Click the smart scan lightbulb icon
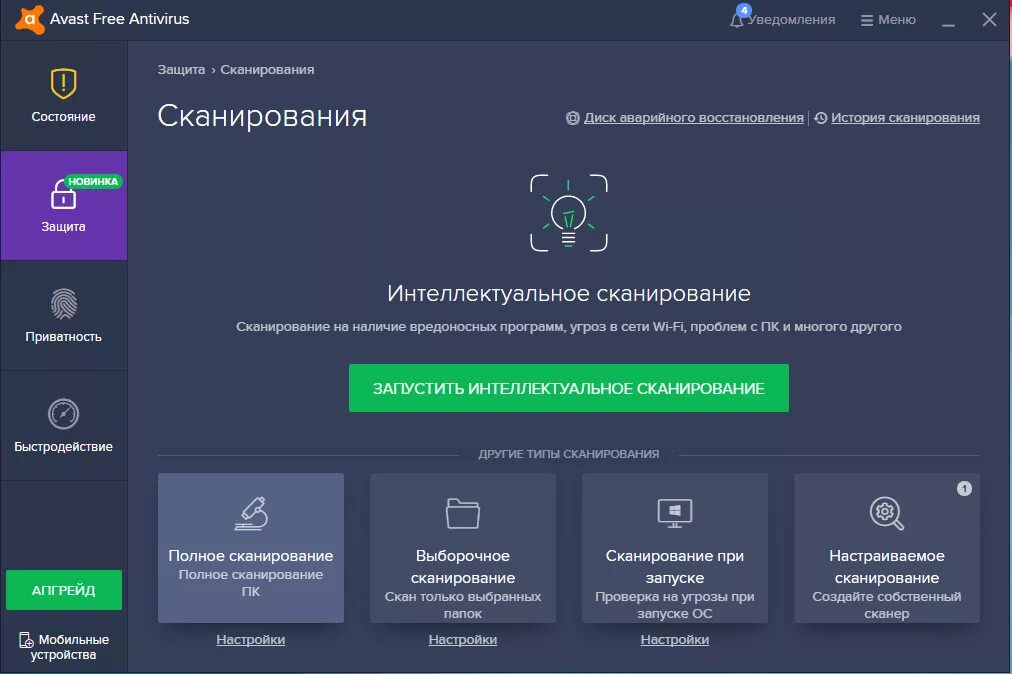Image resolution: width=1012 pixels, height=674 pixels. coord(569,212)
